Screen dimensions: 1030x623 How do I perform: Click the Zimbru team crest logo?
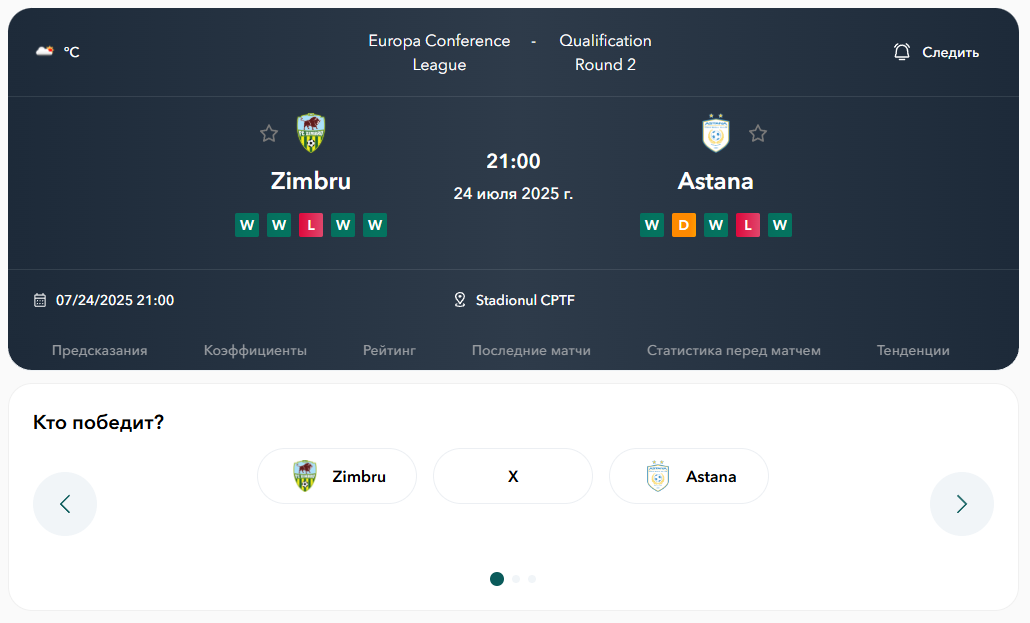309,133
